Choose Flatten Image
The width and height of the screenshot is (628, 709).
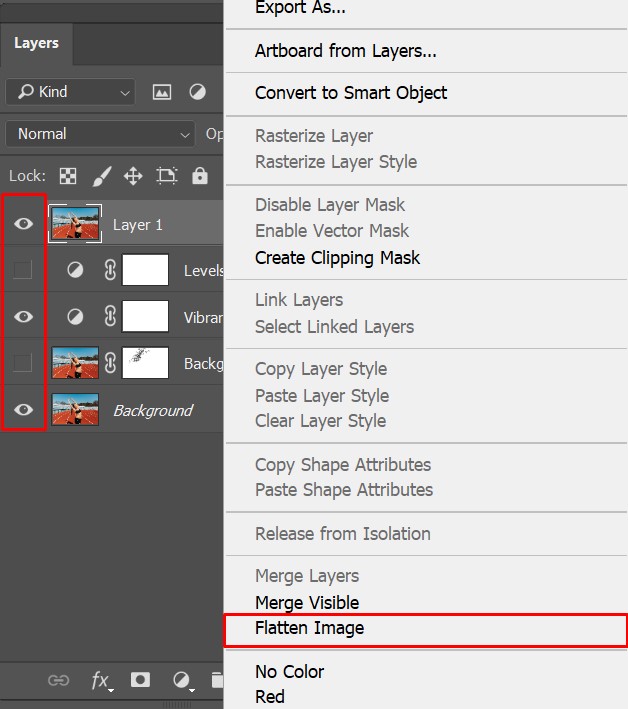click(x=309, y=628)
